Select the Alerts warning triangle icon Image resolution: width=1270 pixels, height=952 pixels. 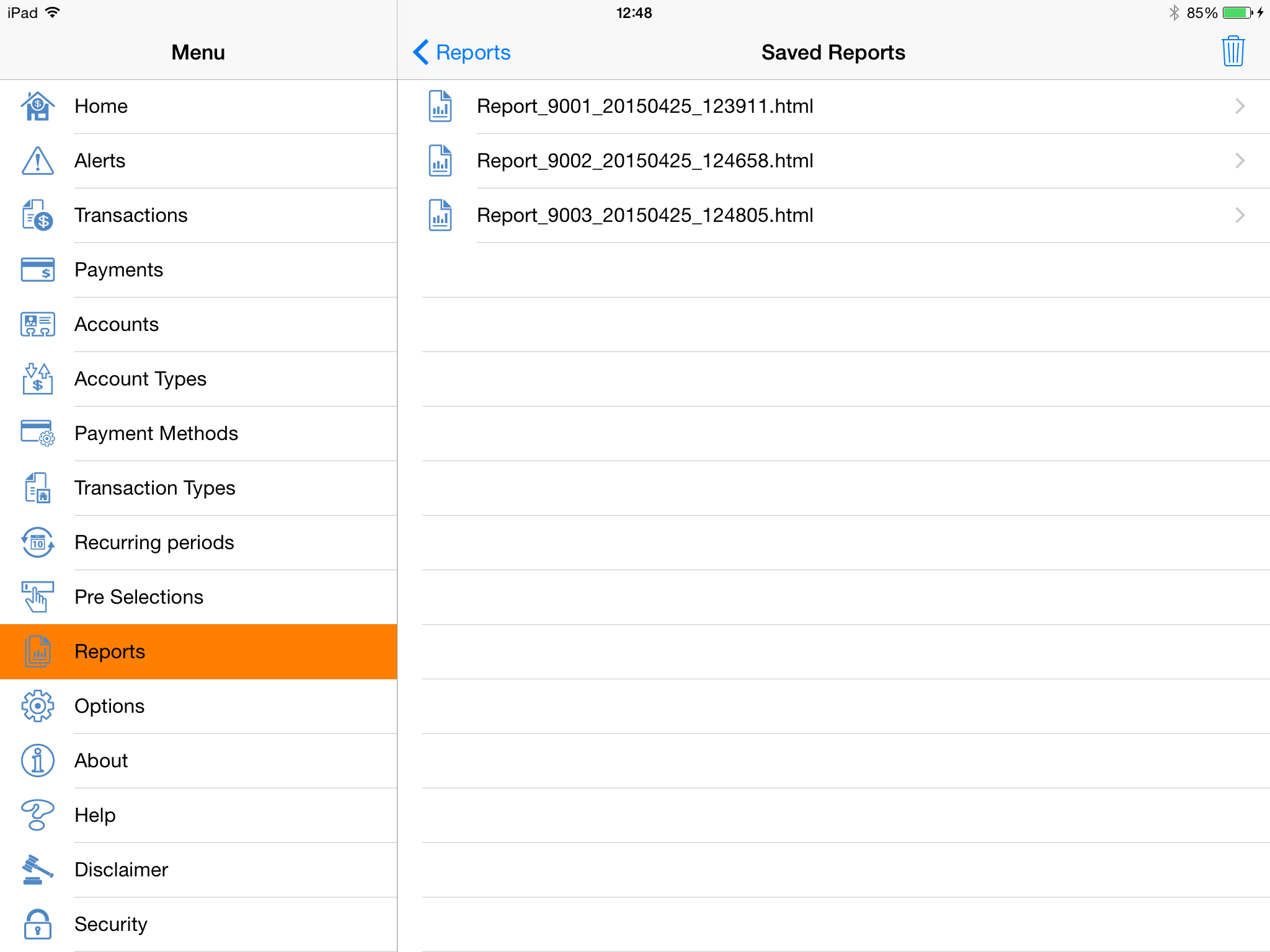38,161
